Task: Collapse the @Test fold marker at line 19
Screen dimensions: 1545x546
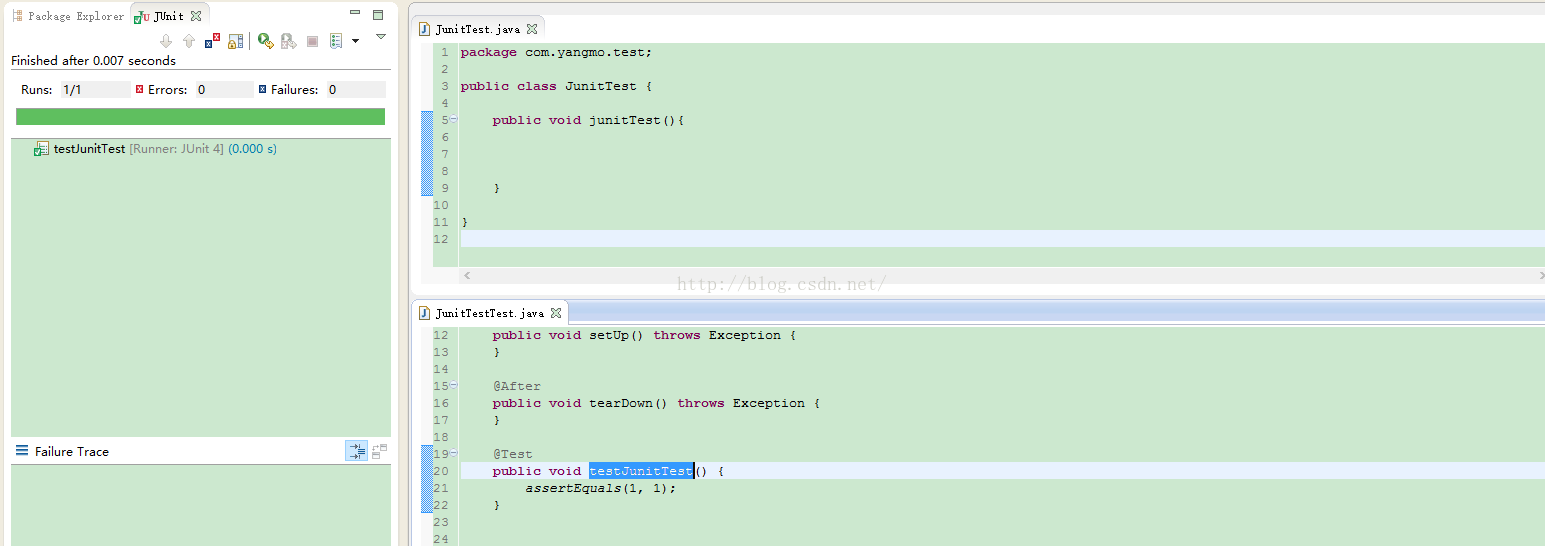Action: 454,453
